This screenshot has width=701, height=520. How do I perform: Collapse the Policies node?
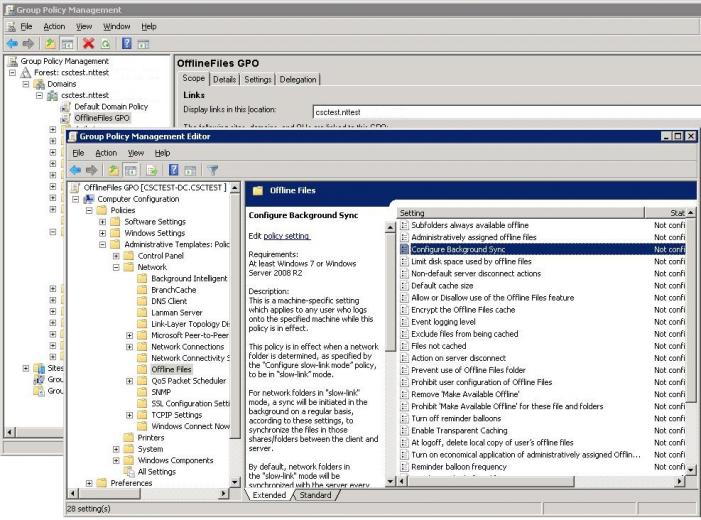[89, 210]
